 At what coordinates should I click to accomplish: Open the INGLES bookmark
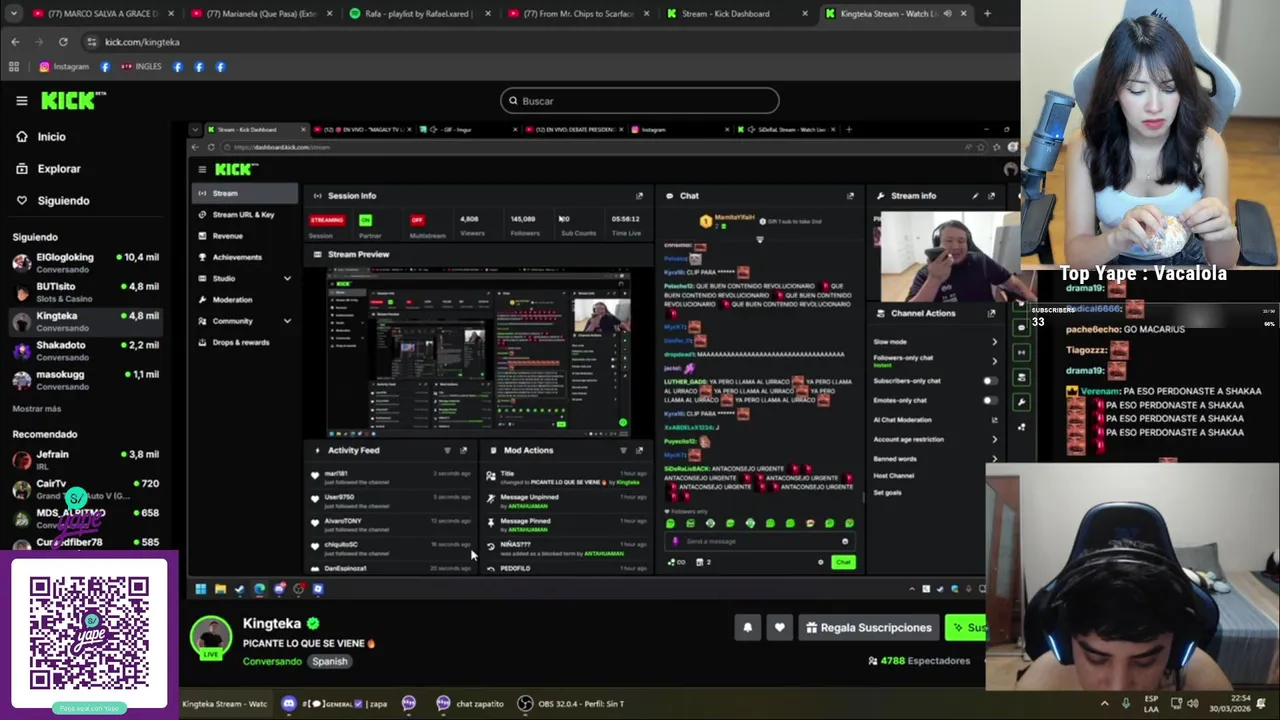[141, 67]
